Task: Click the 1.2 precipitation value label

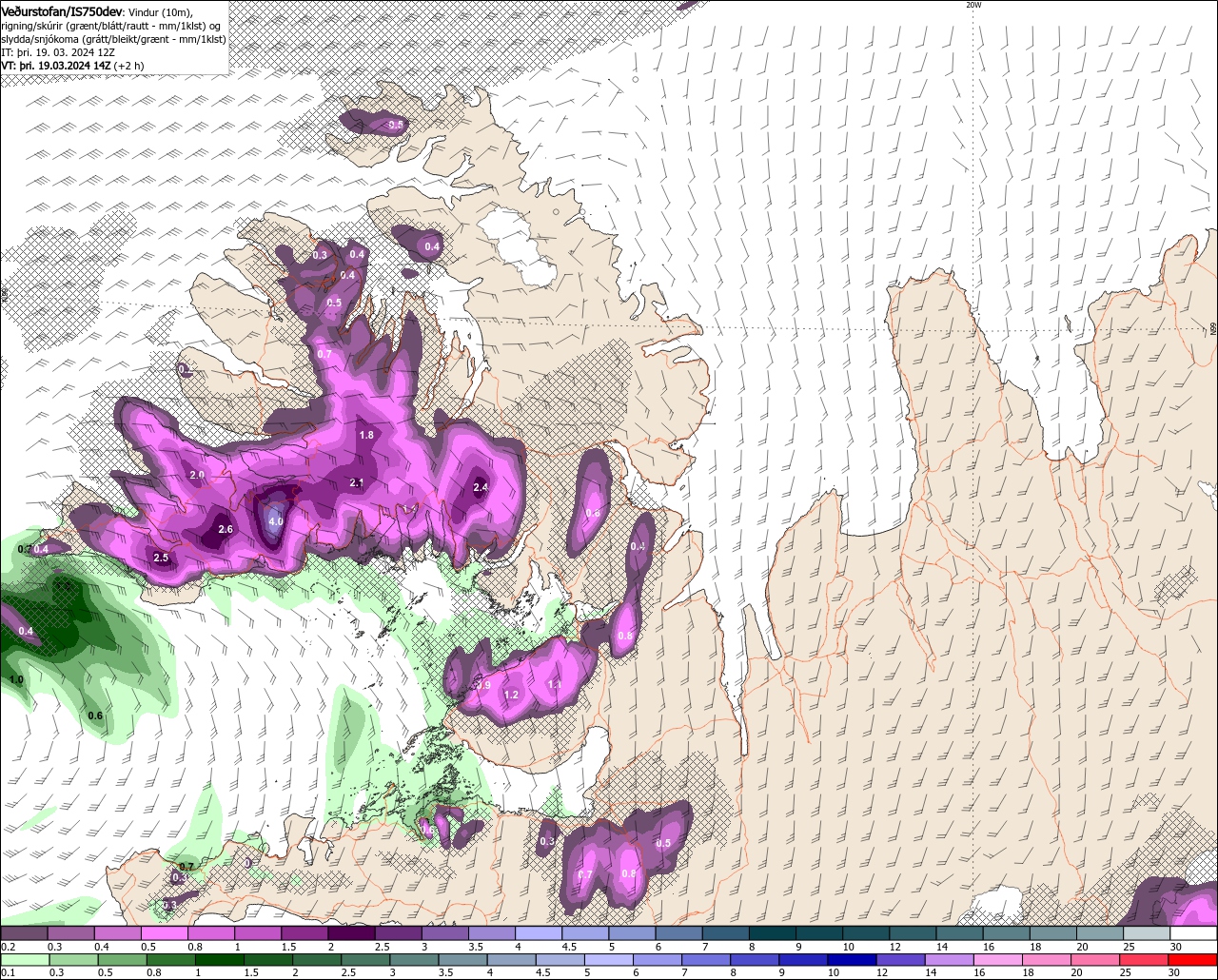Action: (511, 695)
